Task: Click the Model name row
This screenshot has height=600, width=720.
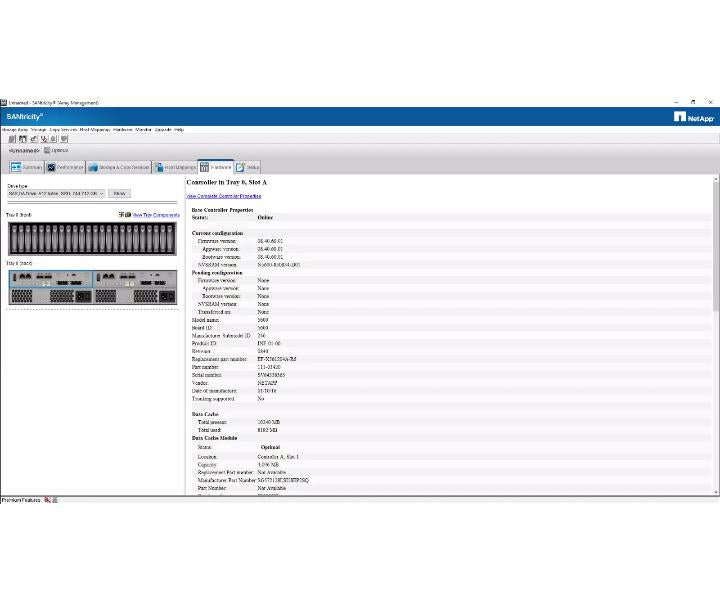Action: coord(450,320)
